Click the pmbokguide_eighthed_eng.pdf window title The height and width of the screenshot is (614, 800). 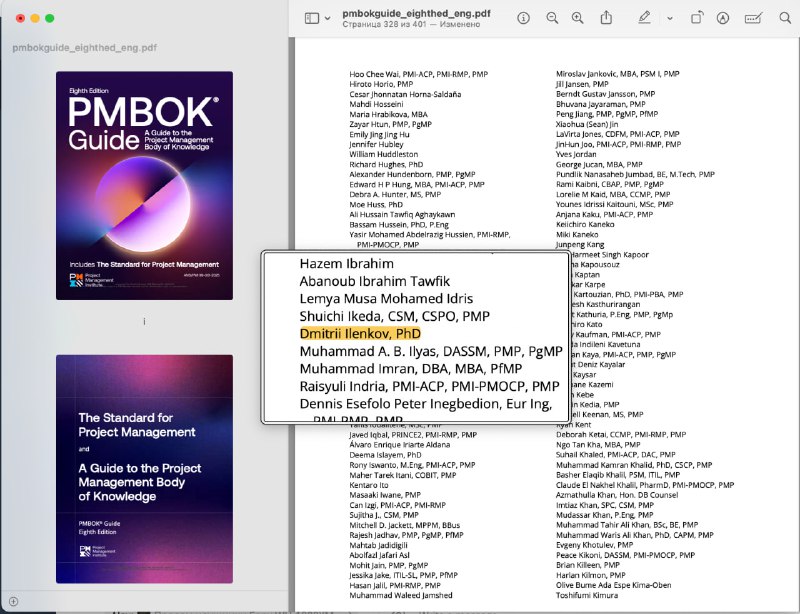[416, 12]
